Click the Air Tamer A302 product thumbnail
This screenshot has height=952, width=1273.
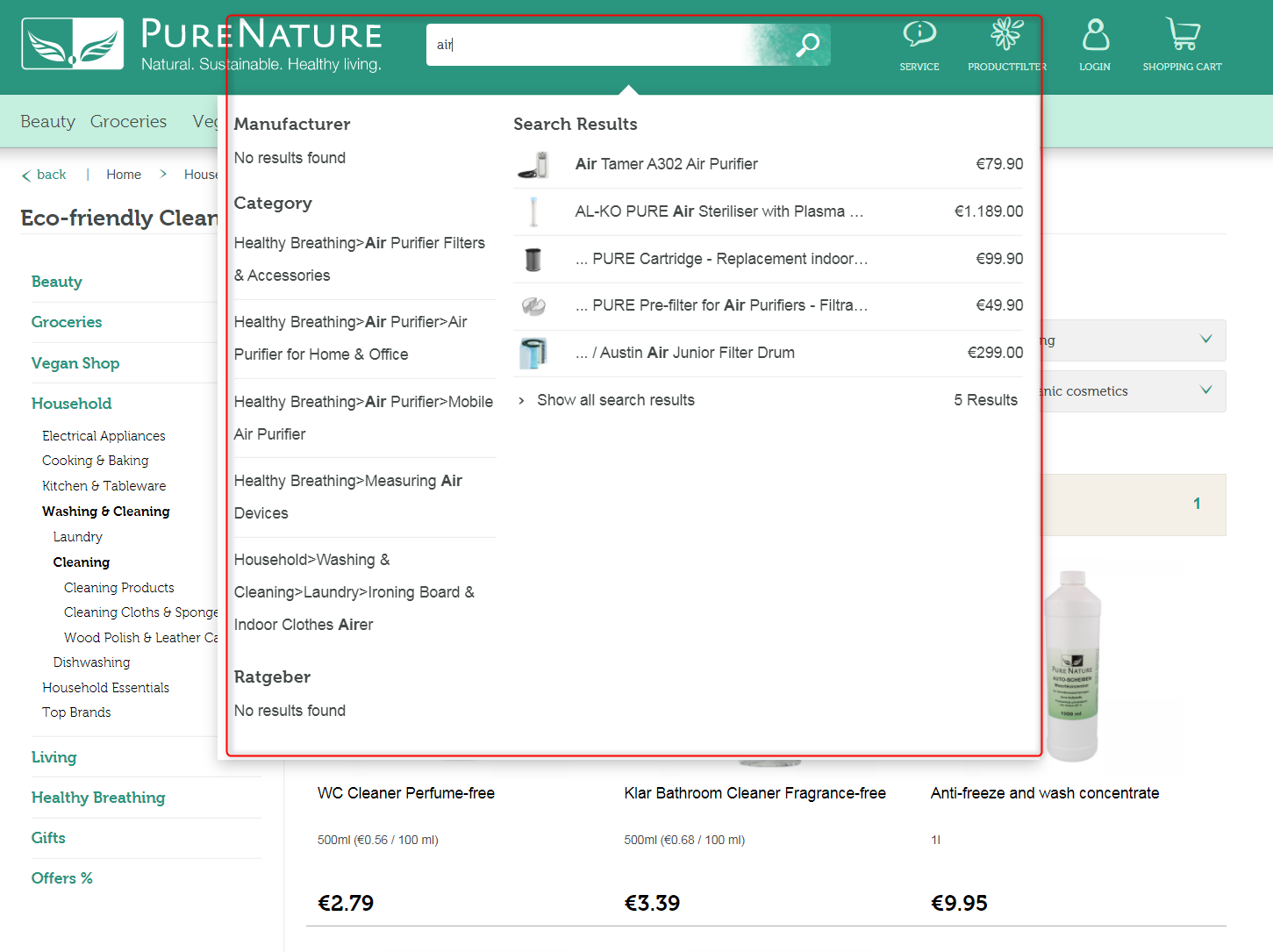click(x=533, y=164)
